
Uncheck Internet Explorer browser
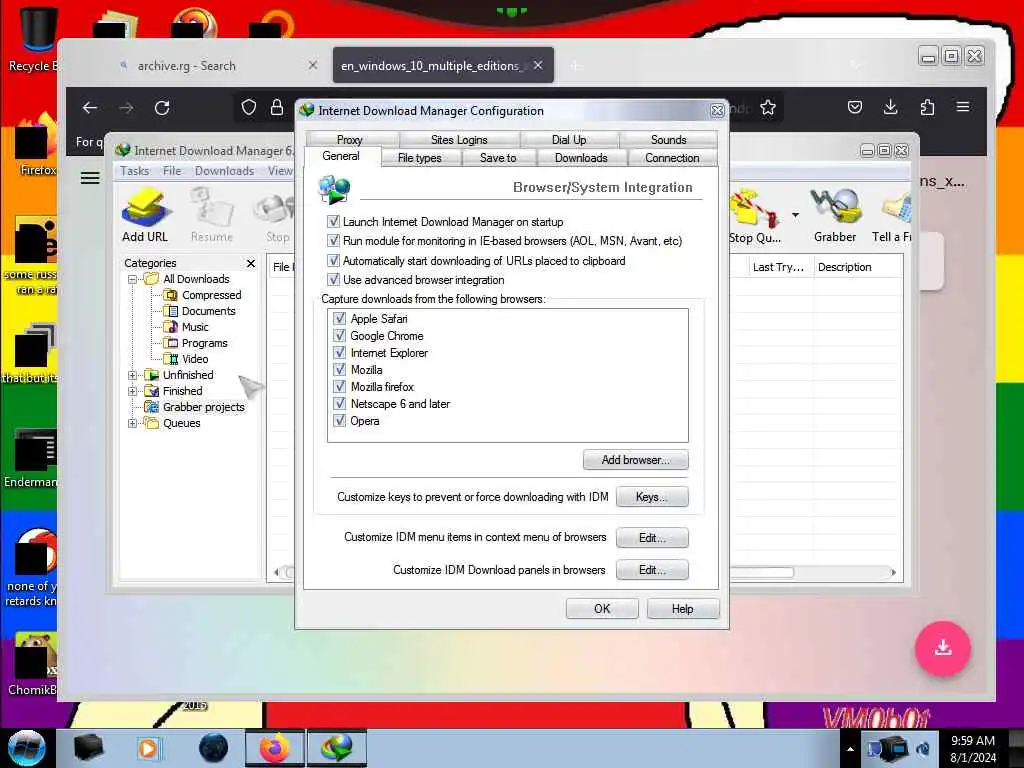tap(340, 353)
